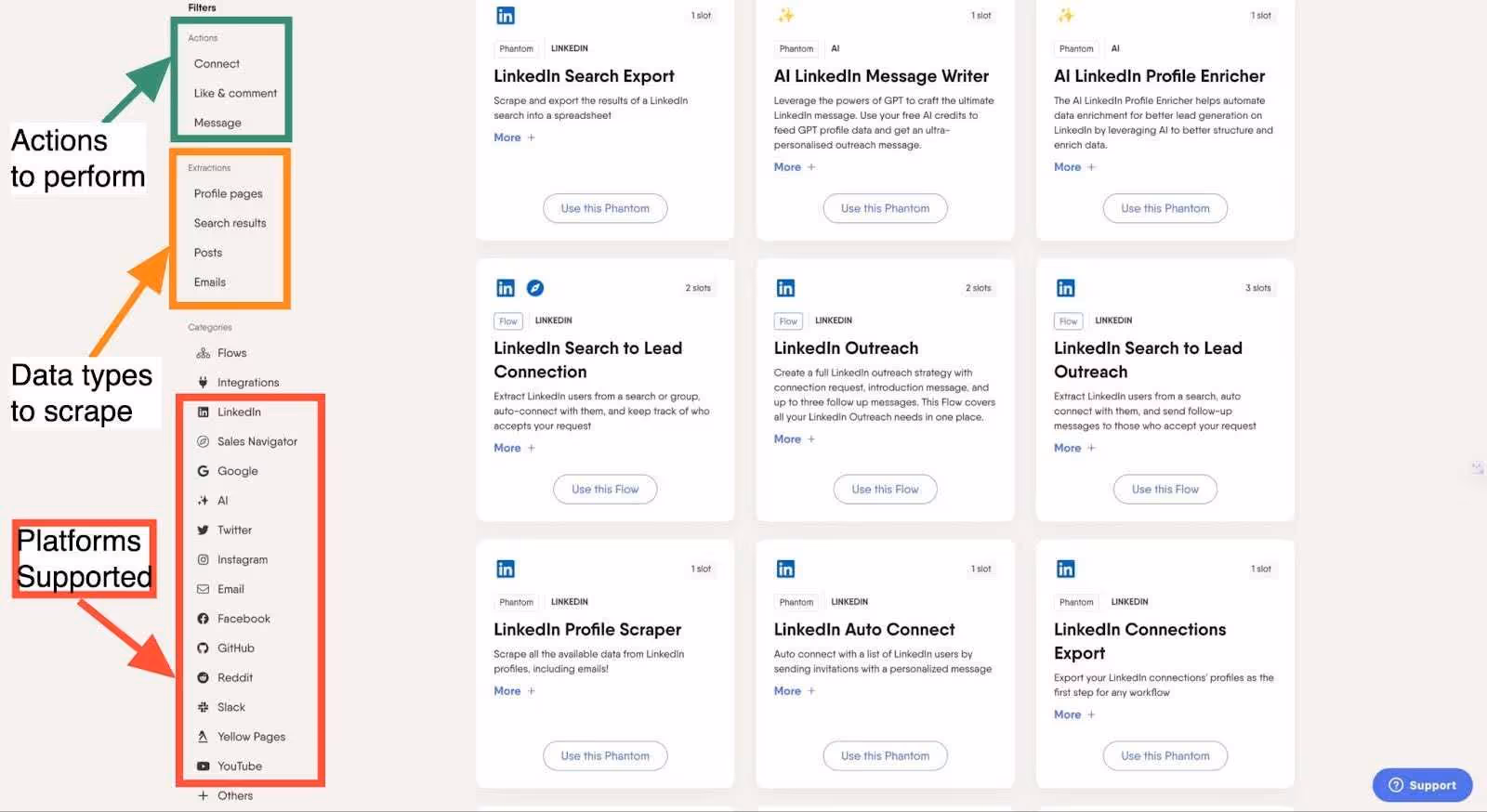Expand More on LinkedIn Outreach card

pyautogui.click(x=795, y=439)
